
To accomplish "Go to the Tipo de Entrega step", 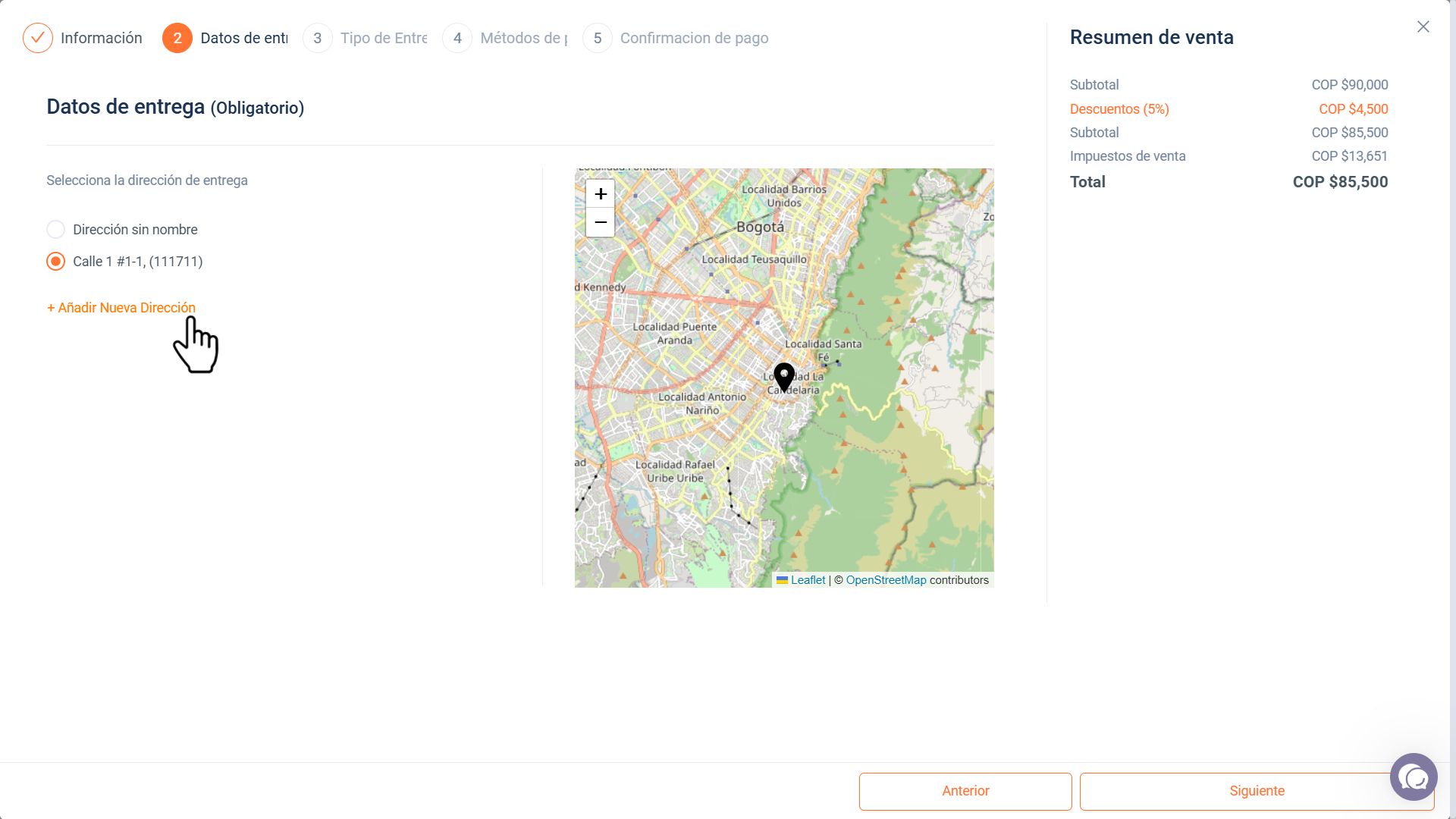I will (x=384, y=38).
